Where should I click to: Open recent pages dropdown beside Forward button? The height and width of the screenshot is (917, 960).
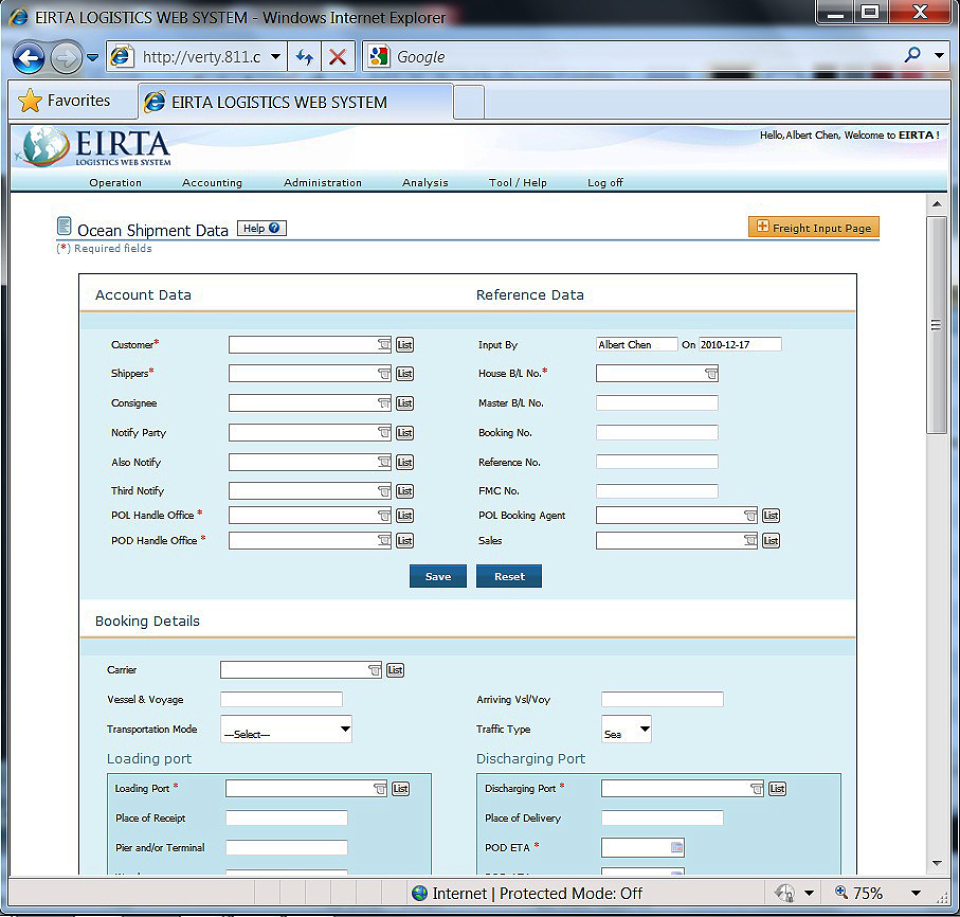(92, 58)
